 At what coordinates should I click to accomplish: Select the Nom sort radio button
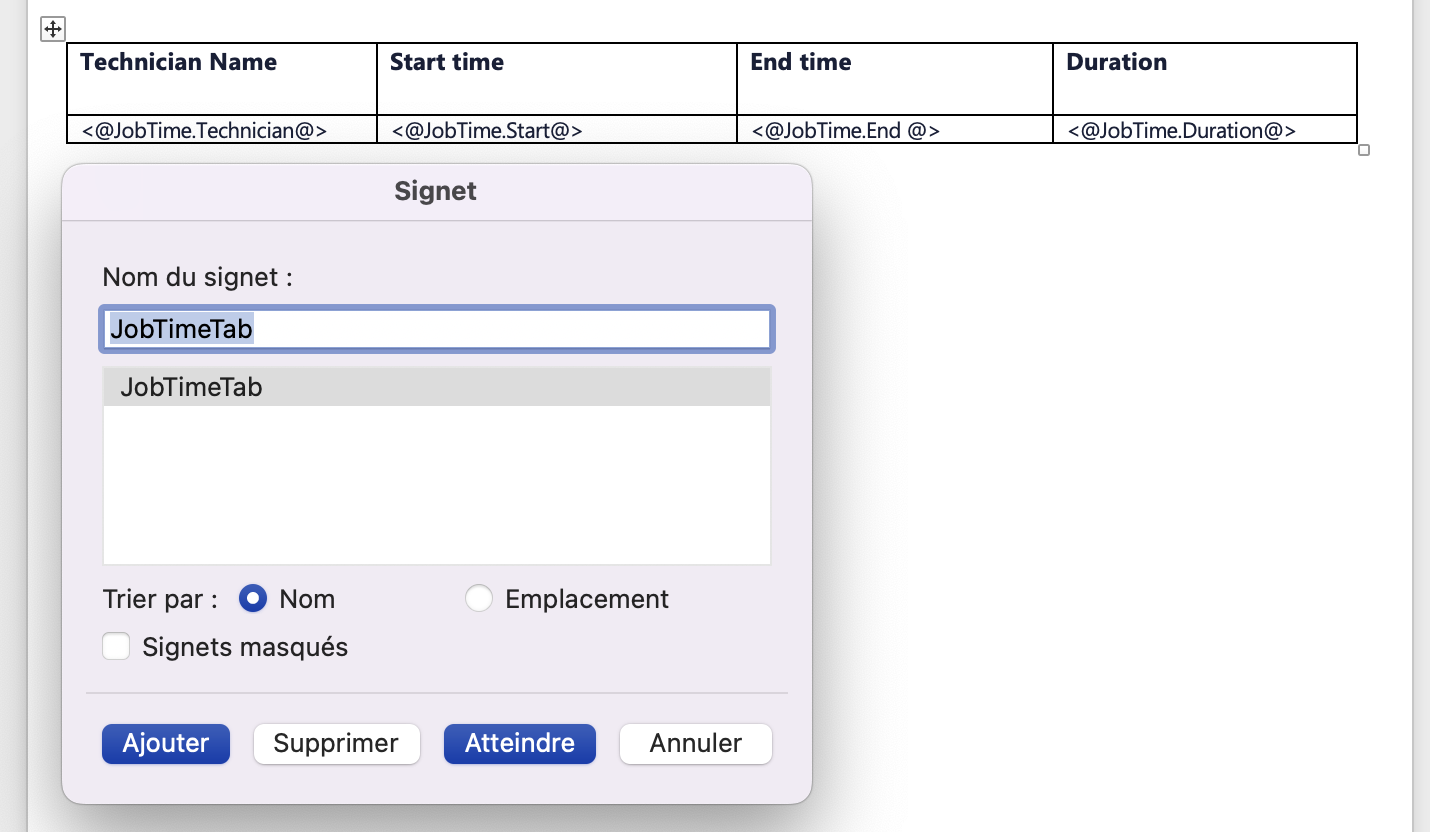click(x=253, y=599)
